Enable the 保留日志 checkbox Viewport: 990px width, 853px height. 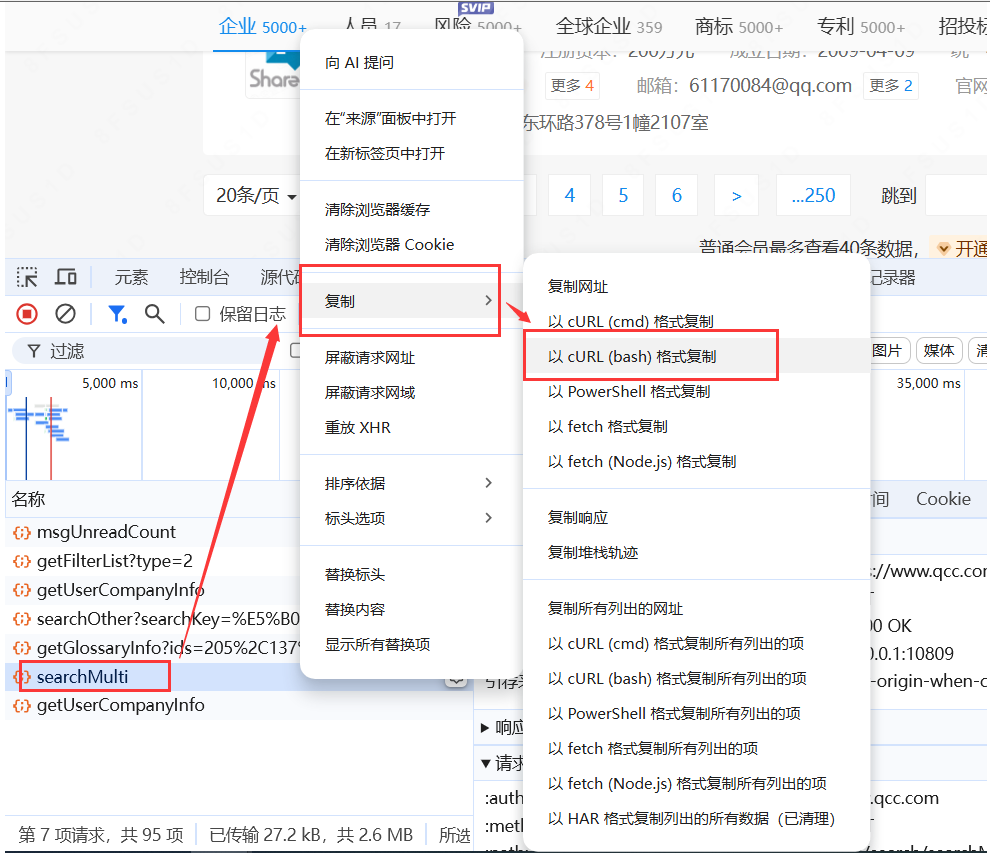tap(202, 314)
